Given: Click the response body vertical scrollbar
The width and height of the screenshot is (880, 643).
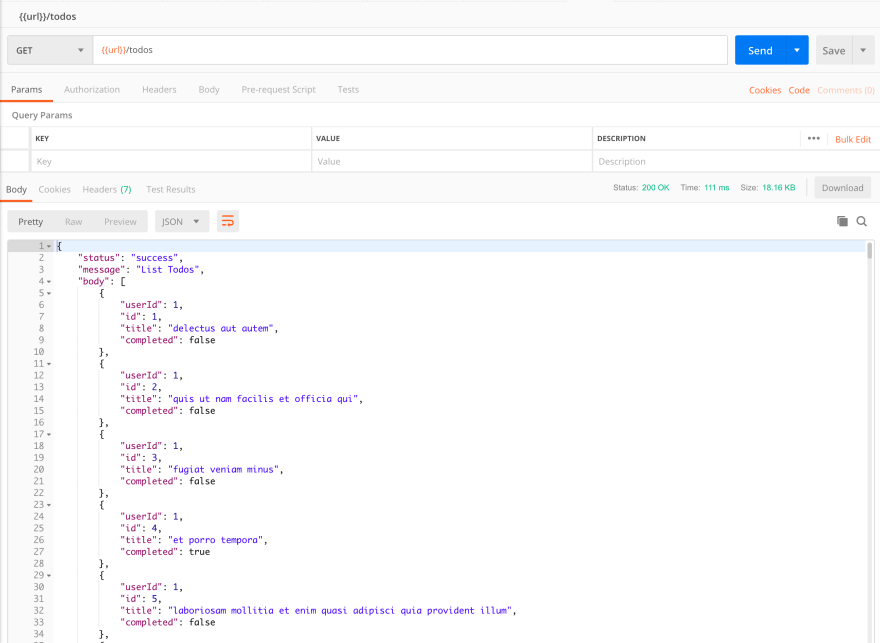Looking at the screenshot, I should click(x=870, y=250).
